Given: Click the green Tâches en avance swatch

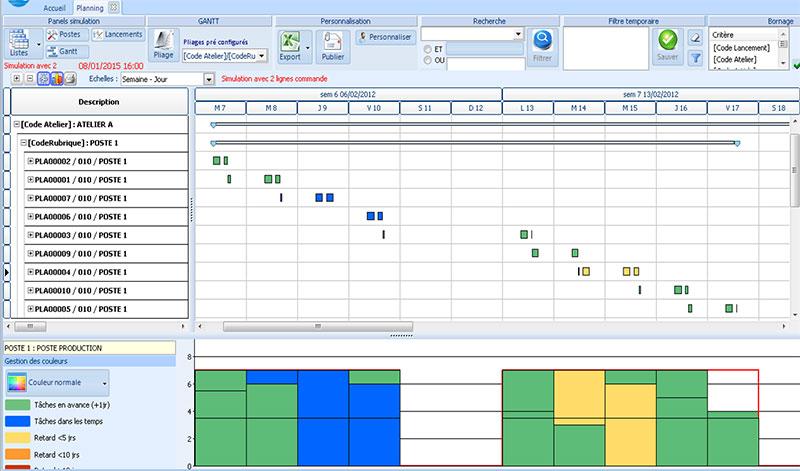Looking at the screenshot, I should (18, 405).
